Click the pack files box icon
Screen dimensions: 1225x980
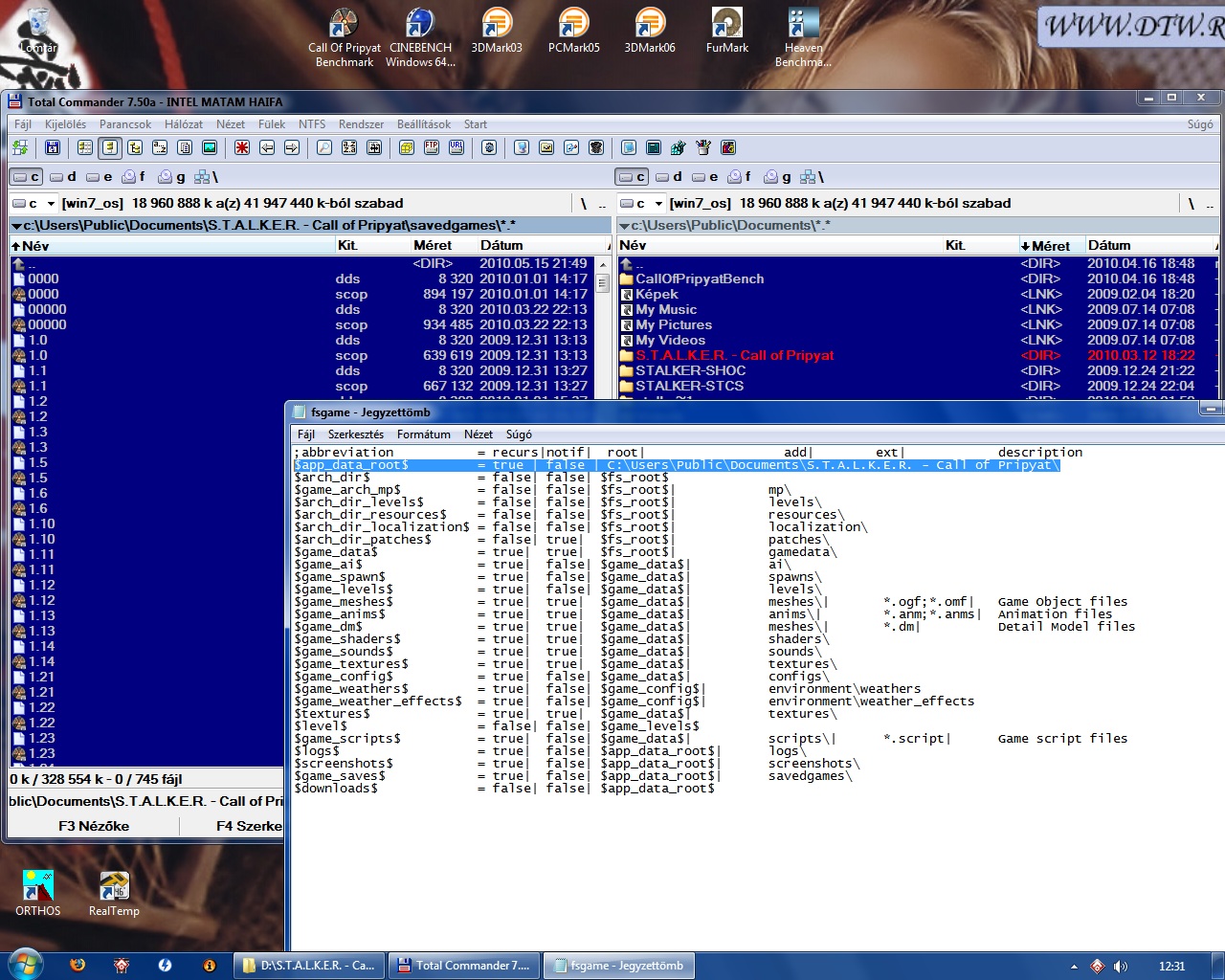click(407, 147)
